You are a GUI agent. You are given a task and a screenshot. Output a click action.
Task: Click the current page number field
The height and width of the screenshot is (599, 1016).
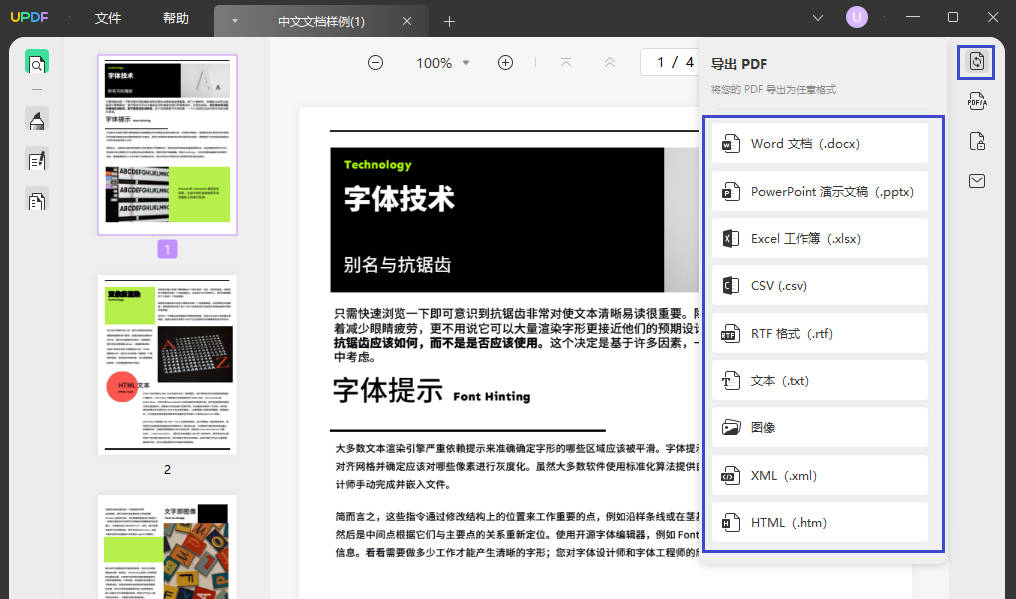[x=660, y=63]
